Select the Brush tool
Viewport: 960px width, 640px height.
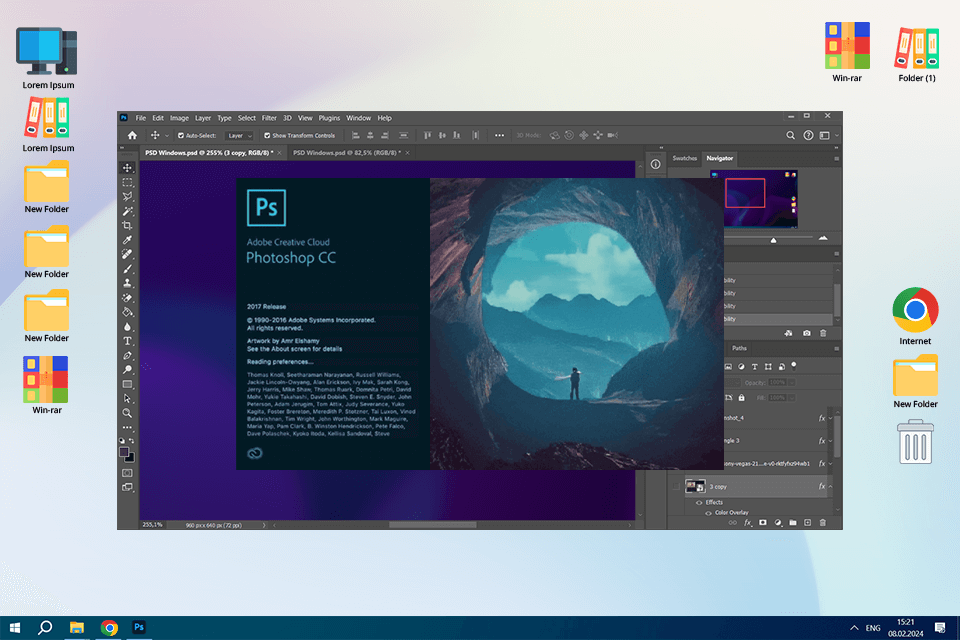(x=127, y=269)
